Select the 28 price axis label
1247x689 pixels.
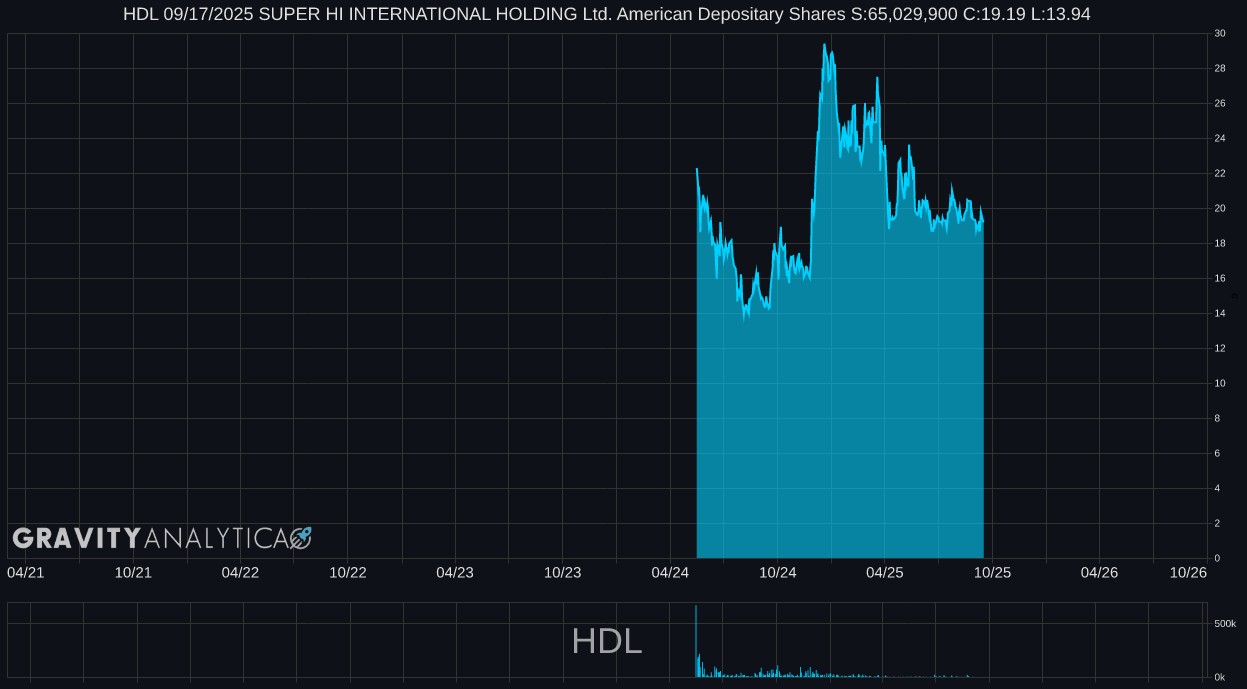[x=1220, y=68]
